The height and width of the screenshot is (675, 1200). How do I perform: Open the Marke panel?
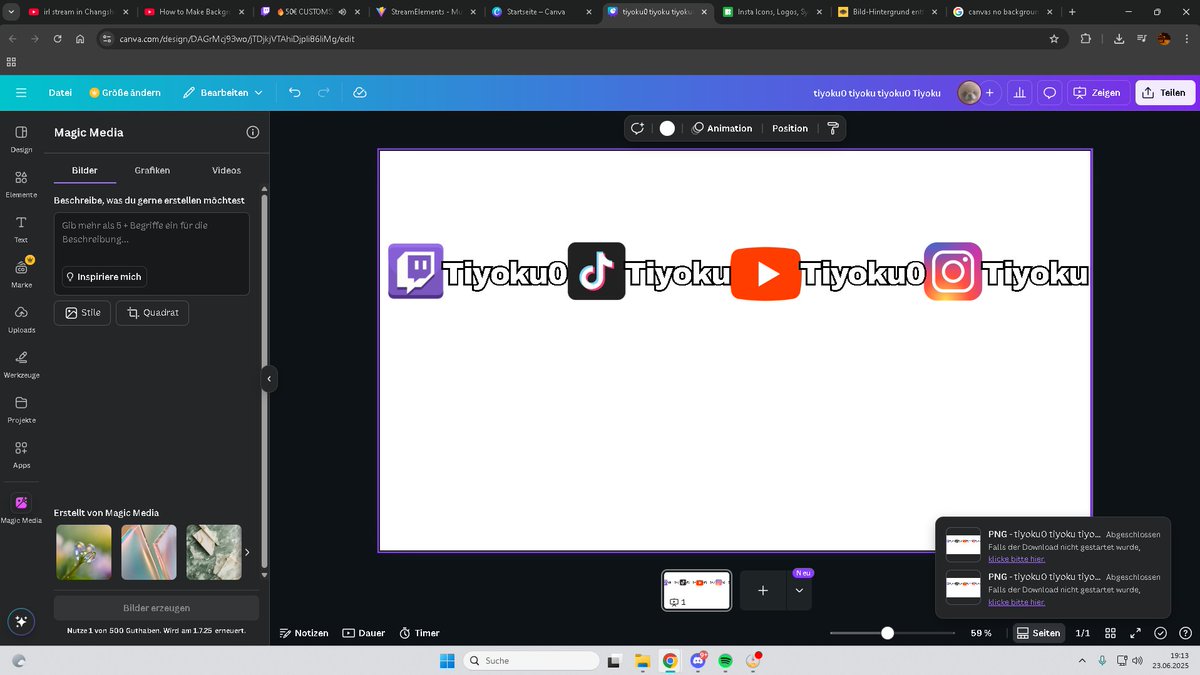point(21,274)
